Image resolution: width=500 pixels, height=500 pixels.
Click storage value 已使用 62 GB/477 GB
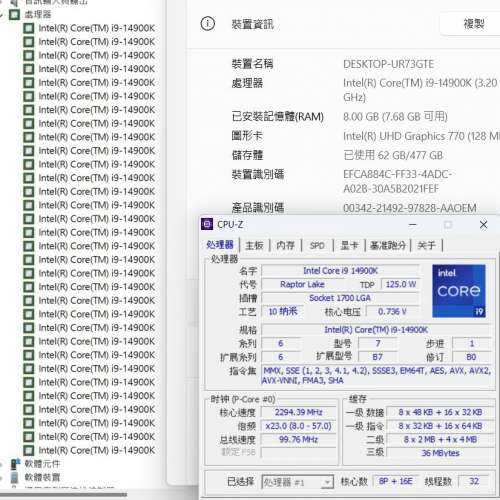393,155
